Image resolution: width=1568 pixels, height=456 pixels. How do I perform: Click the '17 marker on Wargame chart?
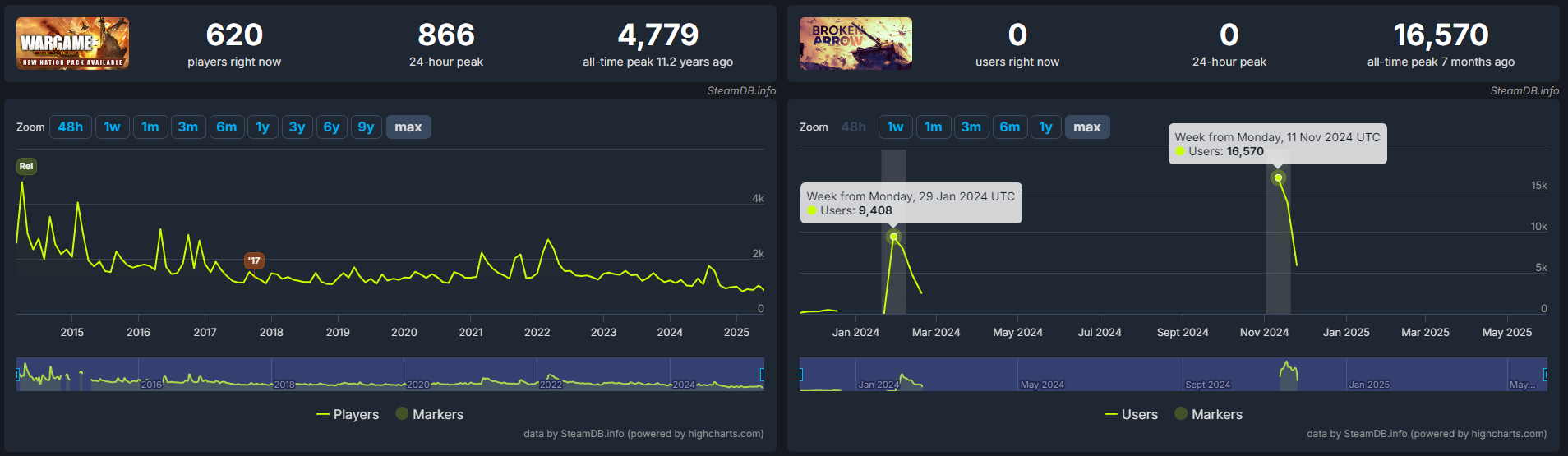pos(254,260)
